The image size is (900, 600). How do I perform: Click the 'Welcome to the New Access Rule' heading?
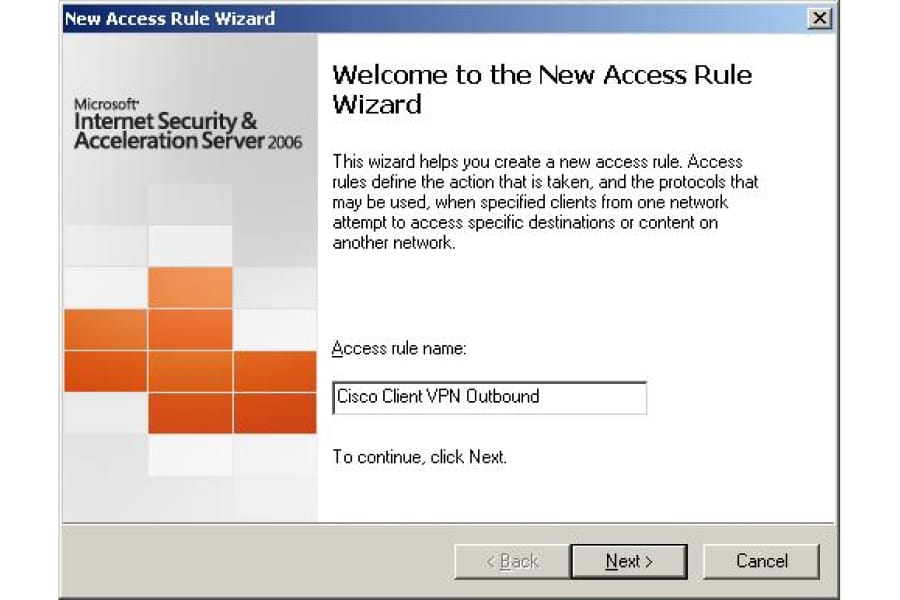pos(542,75)
